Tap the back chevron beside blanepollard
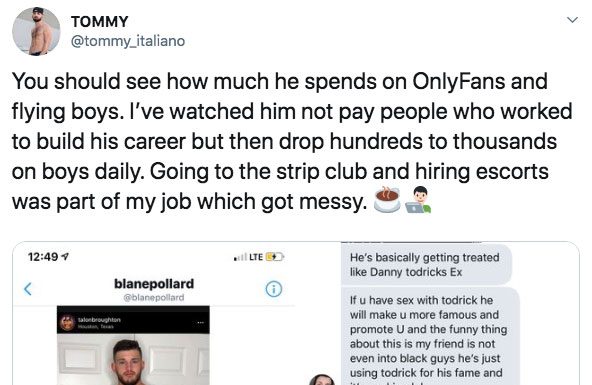The width and height of the screenshot is (592, 385). pyautogui.click(x=28, y=289)
